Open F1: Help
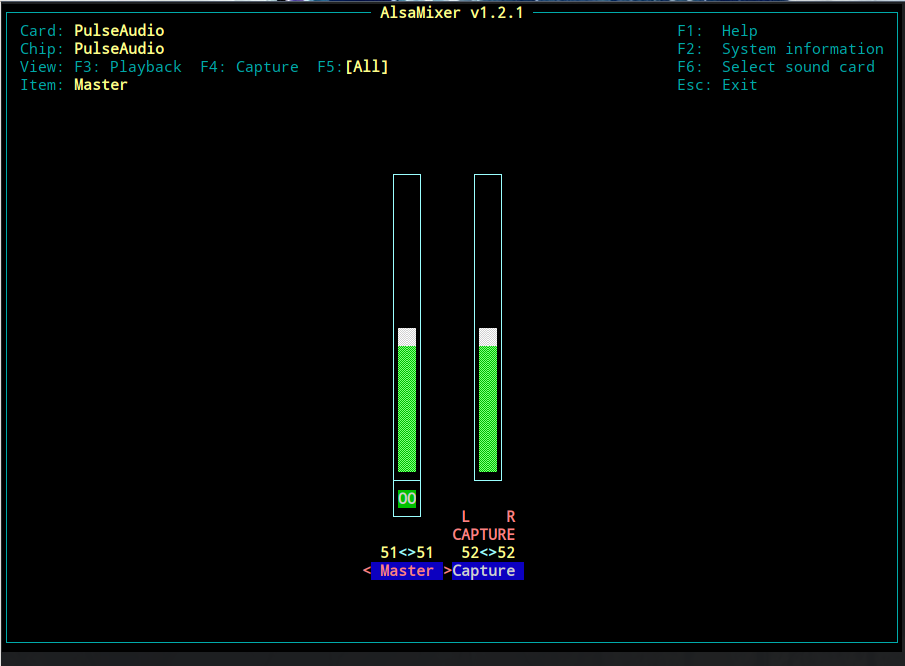Image resolution: width=905 pixels, height=666 pixels. click(717, 31)
